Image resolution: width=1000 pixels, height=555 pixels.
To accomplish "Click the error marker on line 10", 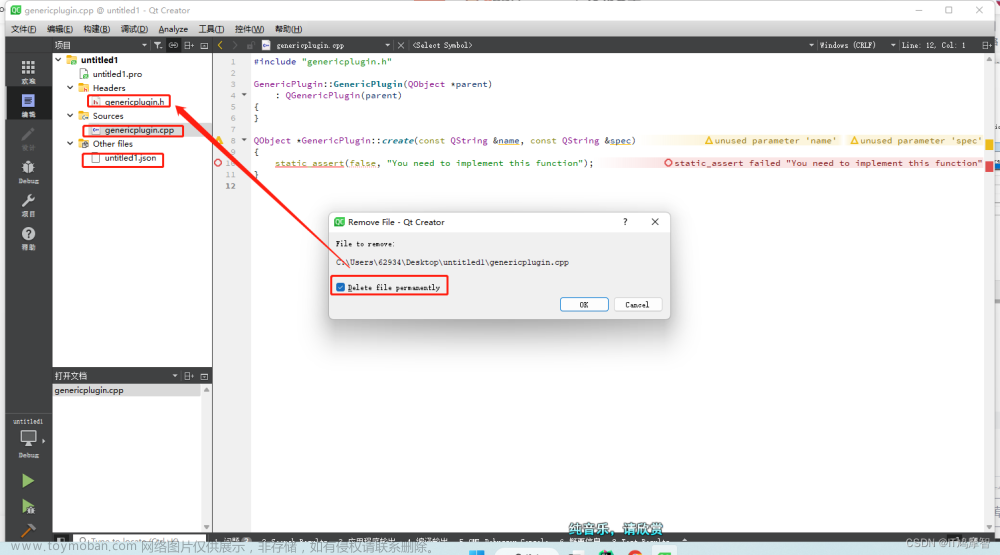I will [218, 163].
